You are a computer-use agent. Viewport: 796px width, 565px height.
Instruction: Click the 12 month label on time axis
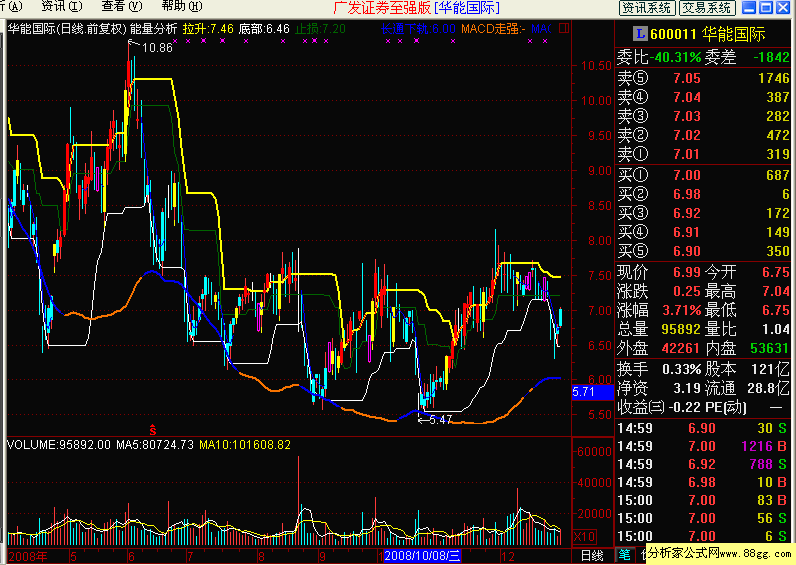507,556
